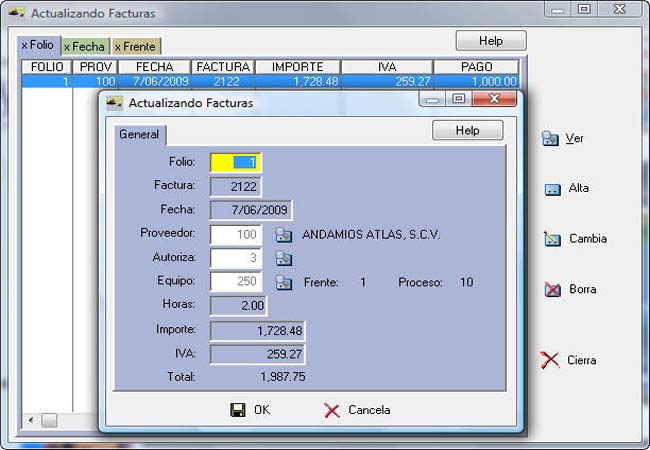Image resolution: width=650 pixels, height=450 pixels.
Task: Click the PAGO cell 1,000.00
Action: coord(476,81)
